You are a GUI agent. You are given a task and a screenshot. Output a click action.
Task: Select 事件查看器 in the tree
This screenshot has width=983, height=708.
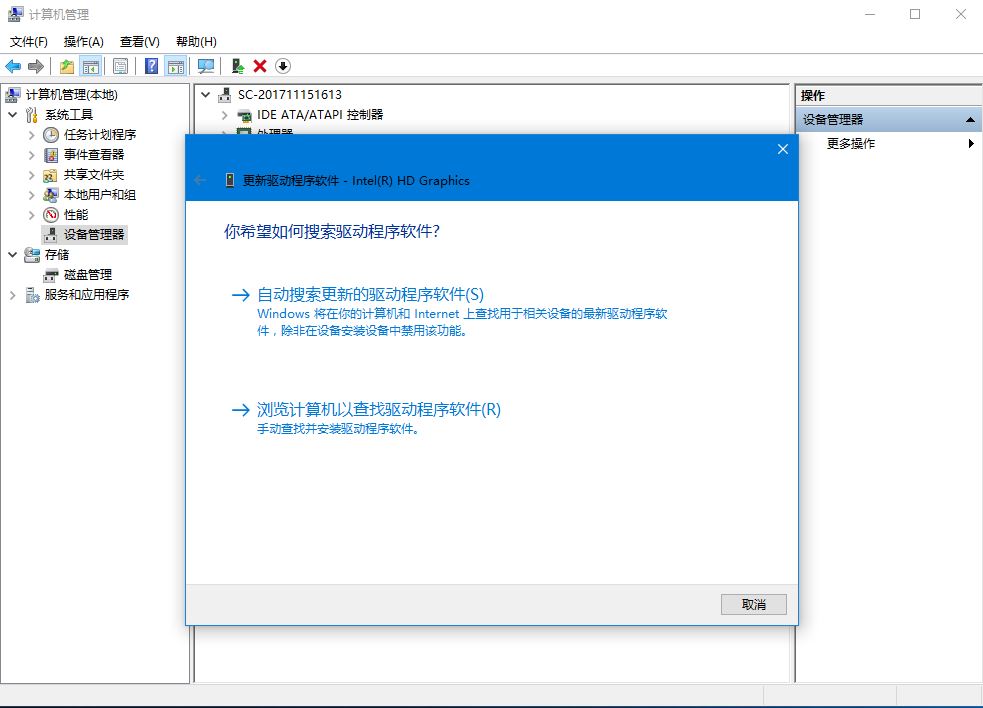click(x=94, y=155)
